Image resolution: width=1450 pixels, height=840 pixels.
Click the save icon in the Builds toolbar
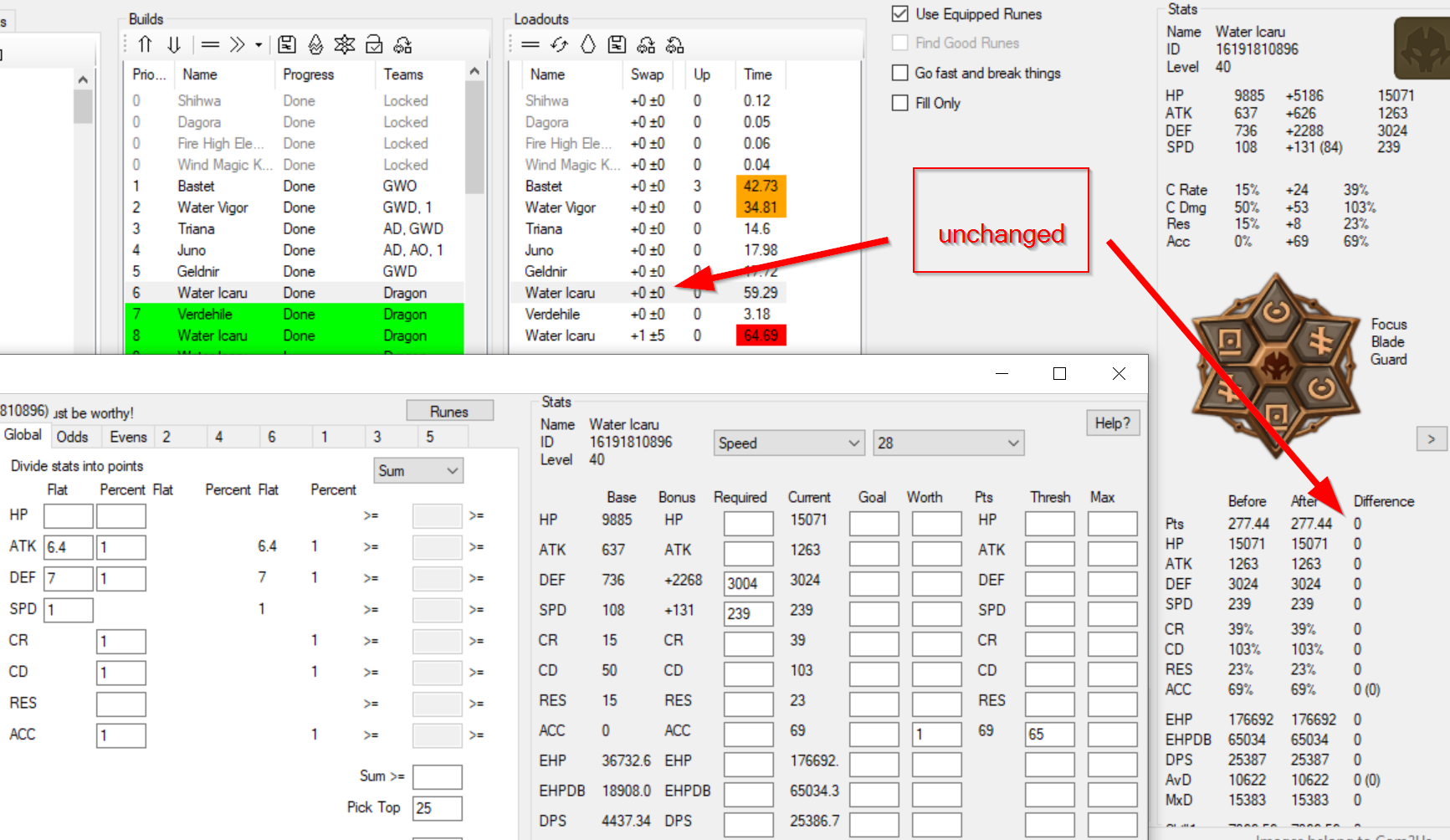tap(287, 44)
